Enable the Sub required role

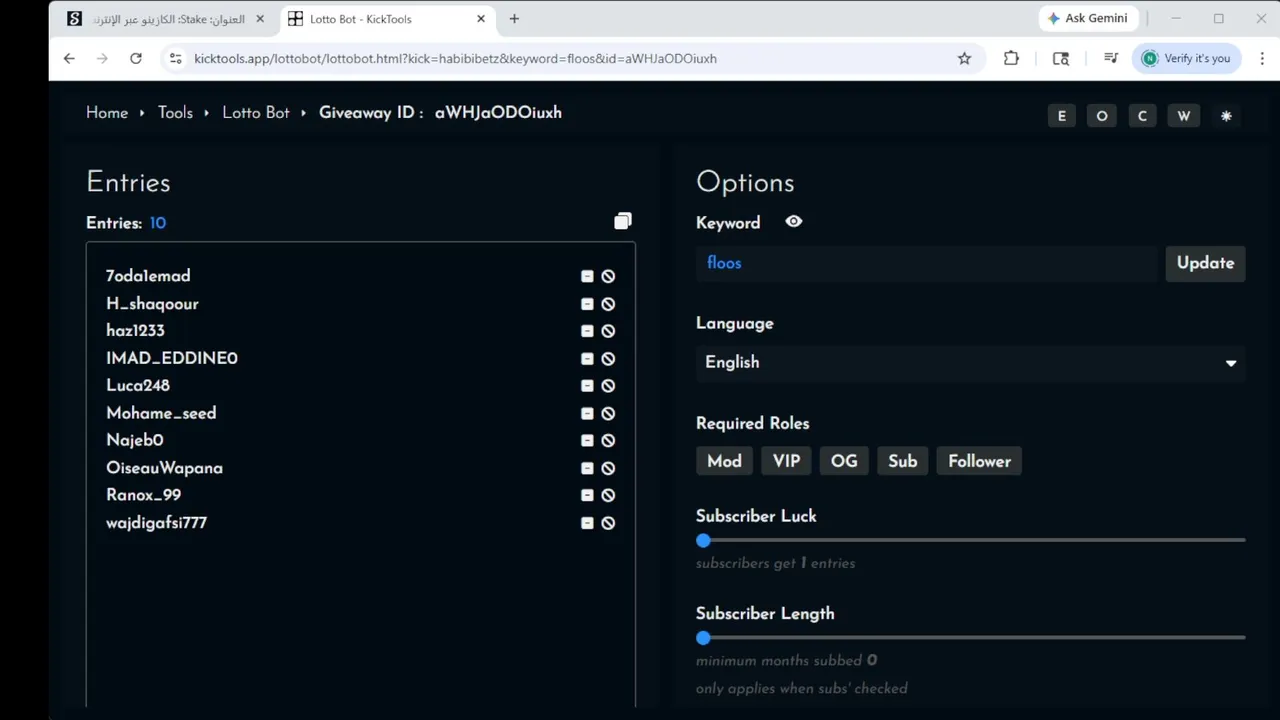point(902,461)
